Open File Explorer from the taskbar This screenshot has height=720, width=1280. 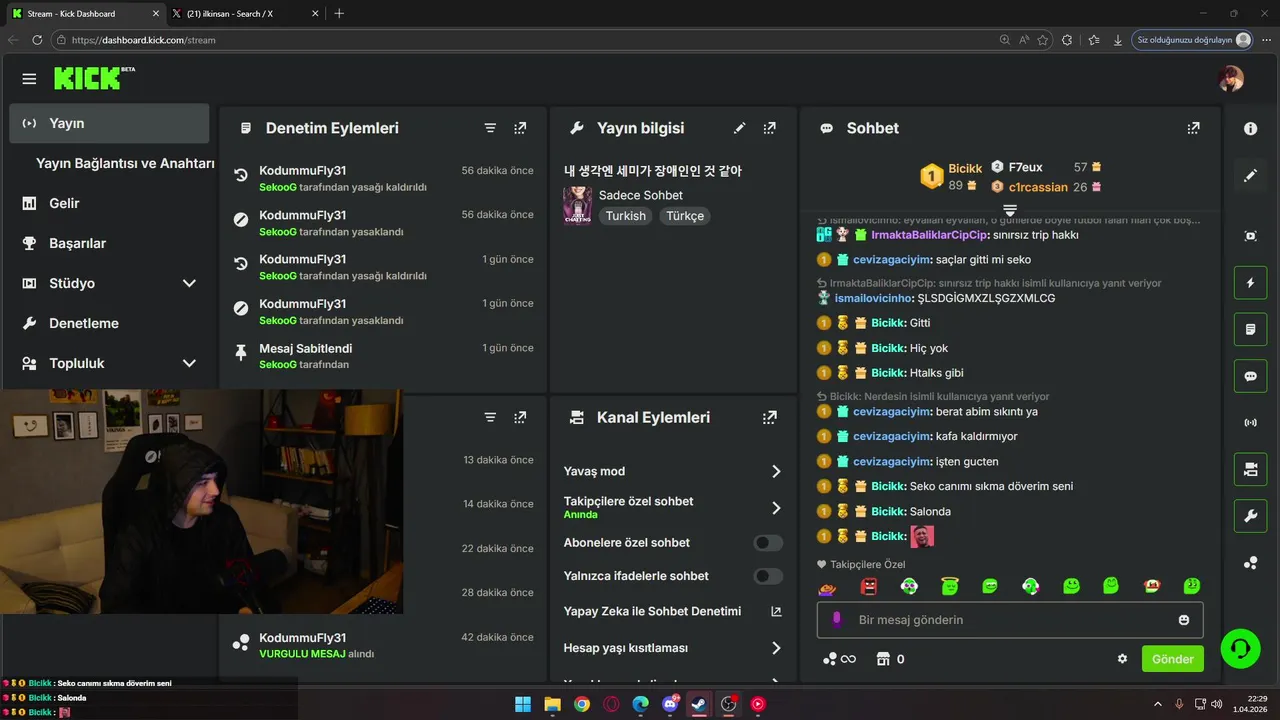[x=552, y=704]
